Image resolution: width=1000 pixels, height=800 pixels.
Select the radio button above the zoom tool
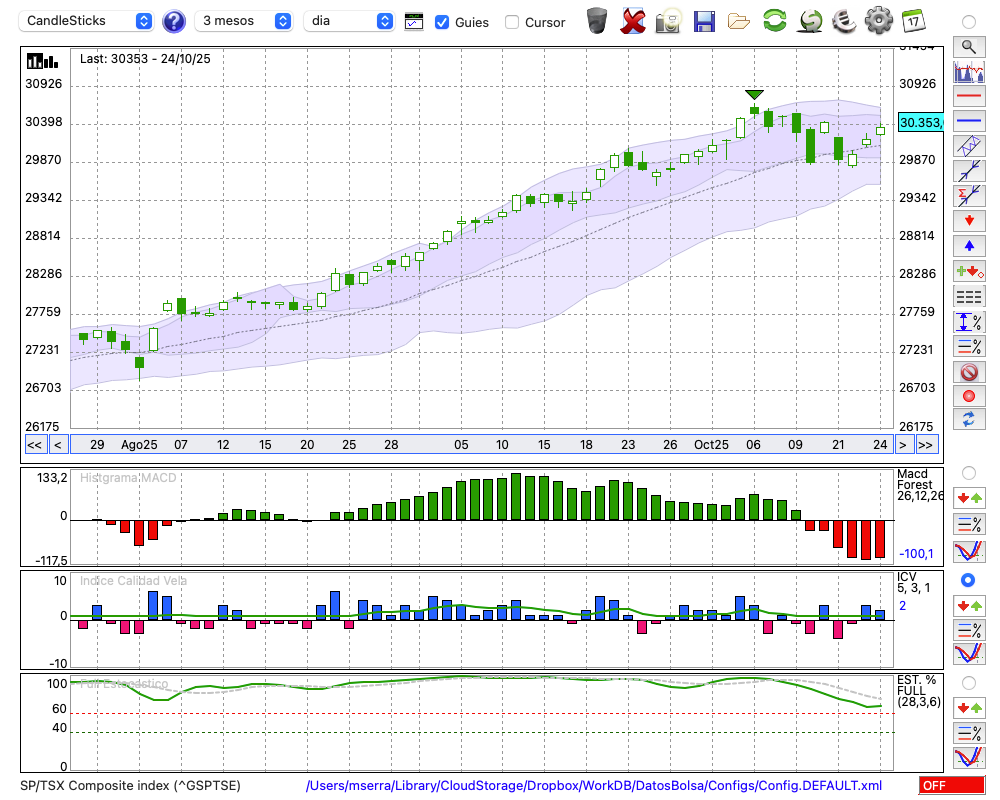(x=969, y=22)
